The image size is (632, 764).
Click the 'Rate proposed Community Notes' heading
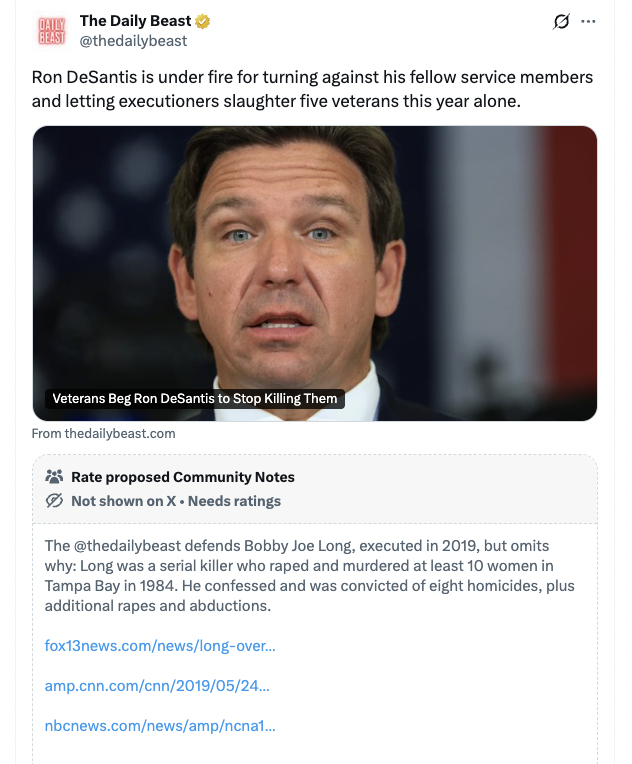pyautogui.click(x=183, y=477)
